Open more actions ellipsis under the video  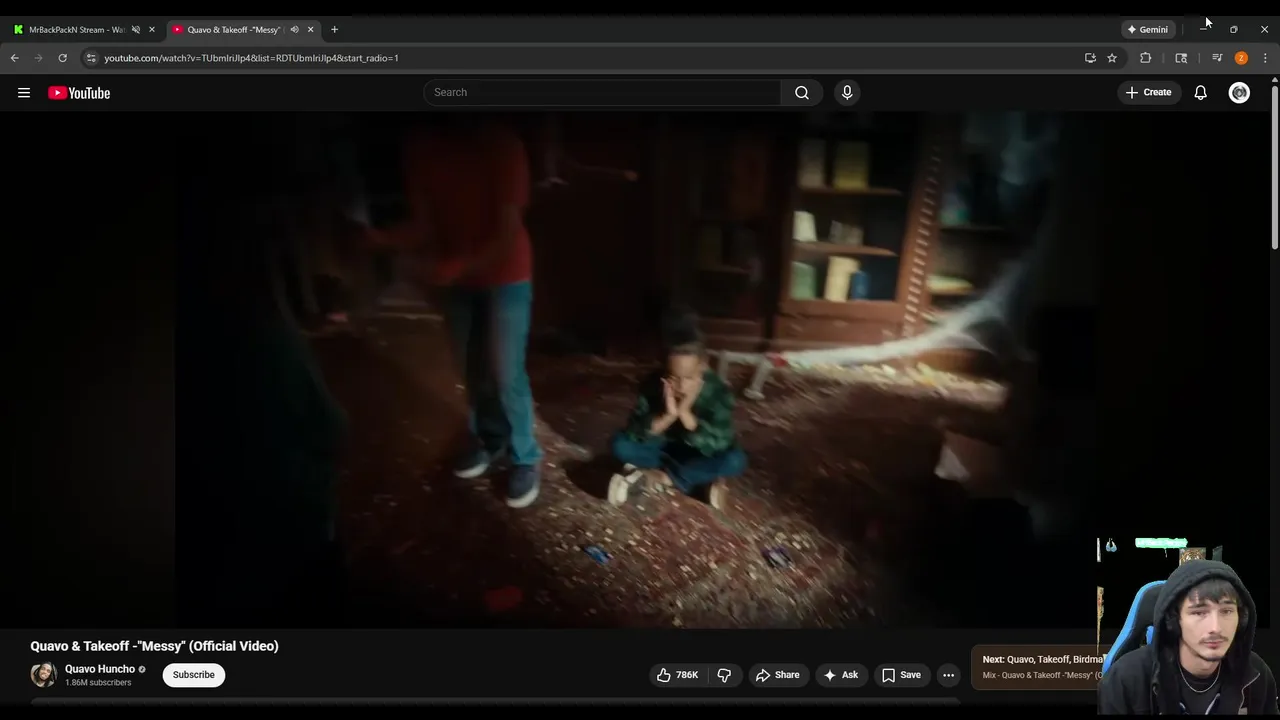pyautogui.click(x=948, y=675)
